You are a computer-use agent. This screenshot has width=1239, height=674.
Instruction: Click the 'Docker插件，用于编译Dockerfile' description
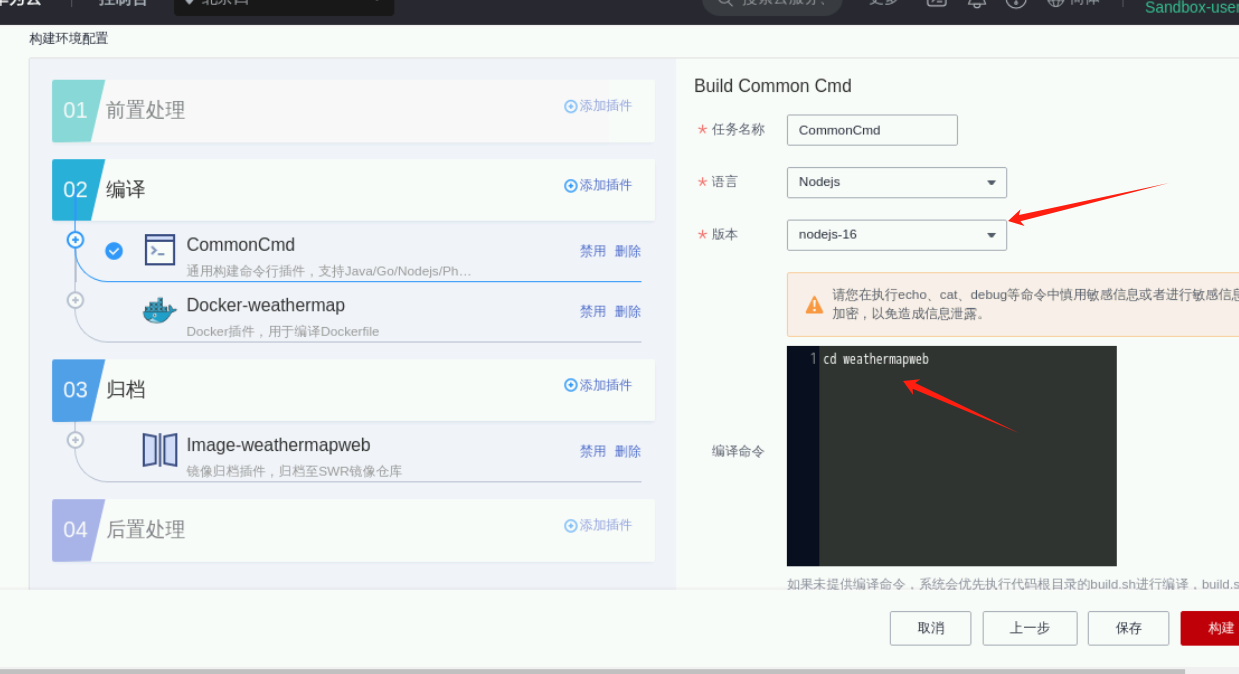[x=283, y=331]
